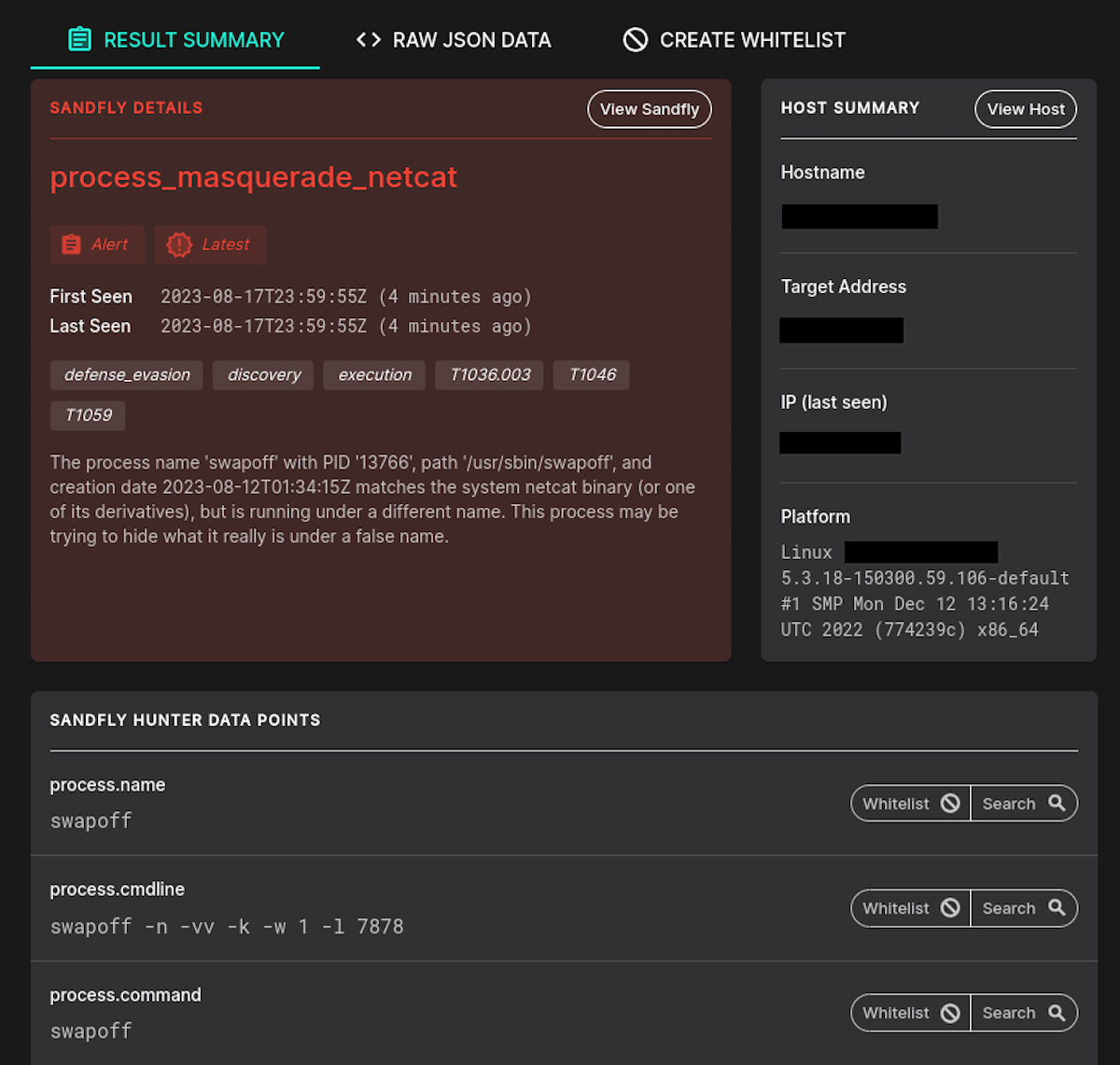Click the View Host button

(x=1025, y=109)
